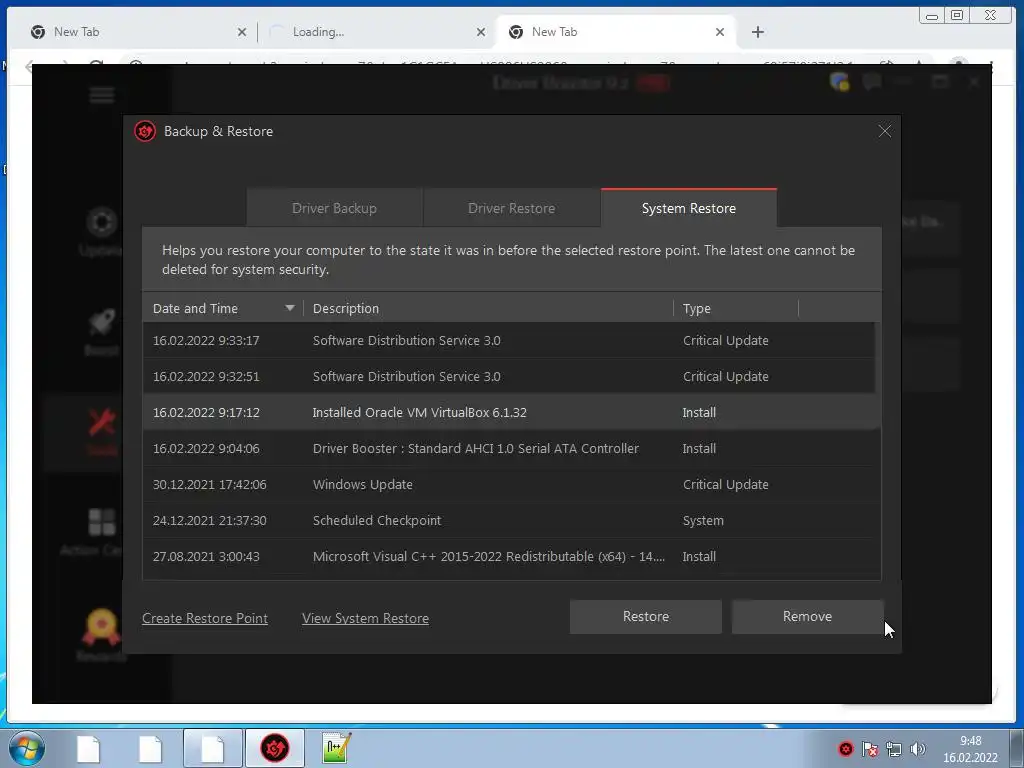
Task: Switch to the Driver Backup tab
Action: click(x=334, y=208)
